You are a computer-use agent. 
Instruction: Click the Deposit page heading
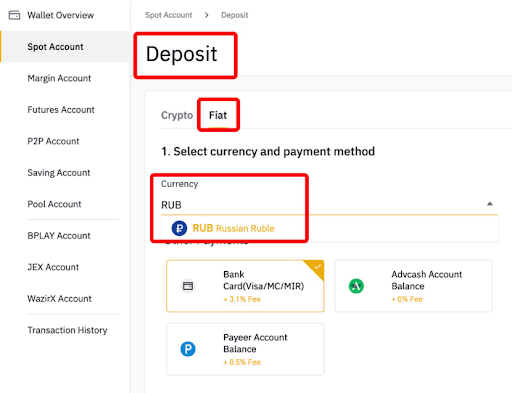coord(181,54)
